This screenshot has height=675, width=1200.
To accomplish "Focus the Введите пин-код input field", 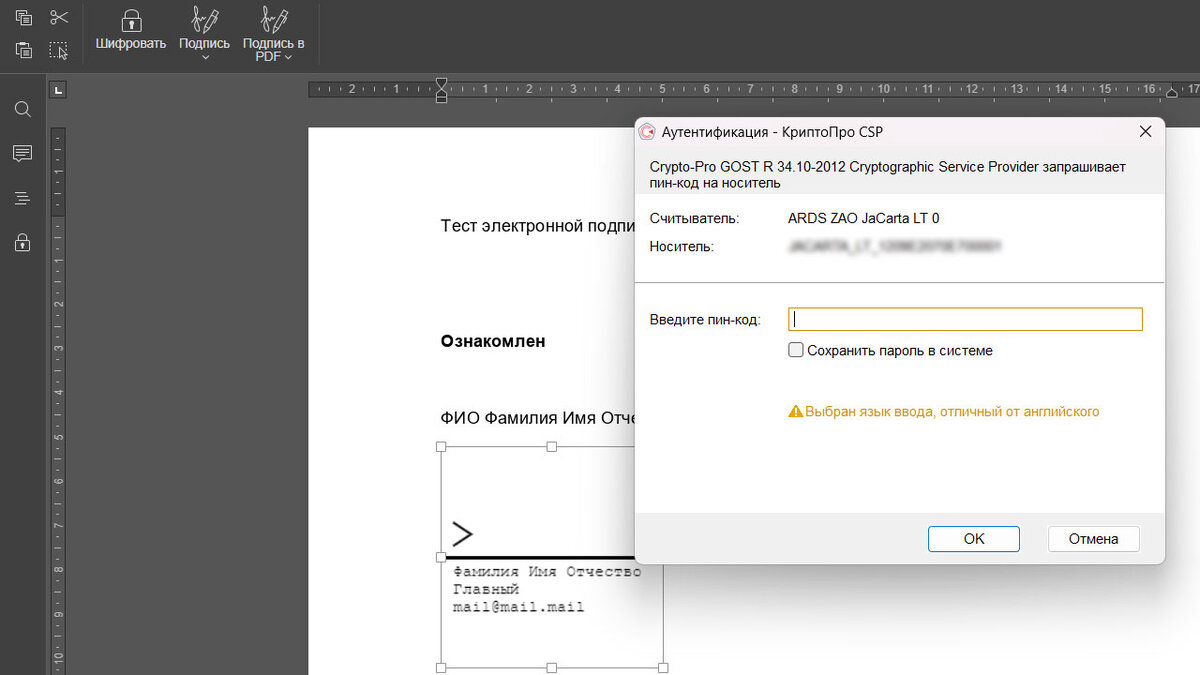I will [x=965, y=319].
